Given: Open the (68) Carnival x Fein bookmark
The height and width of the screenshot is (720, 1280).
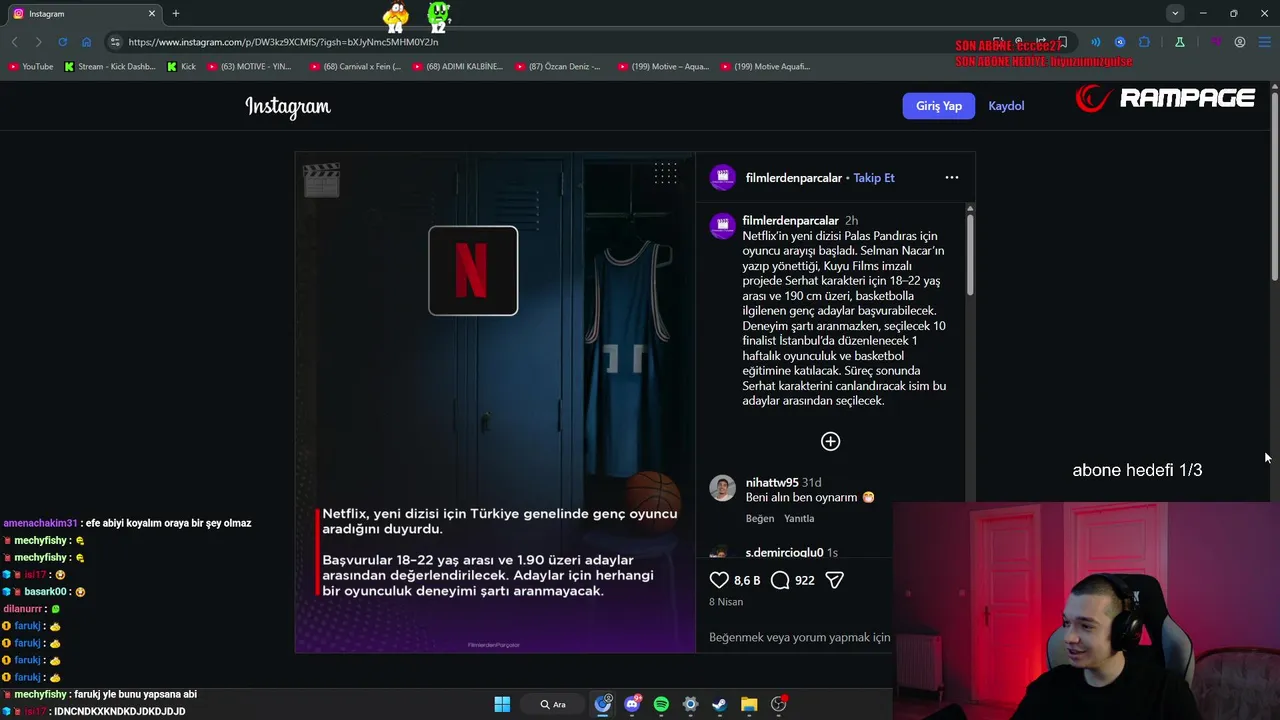Looking at the screenshot, I should tap(355, 67).
